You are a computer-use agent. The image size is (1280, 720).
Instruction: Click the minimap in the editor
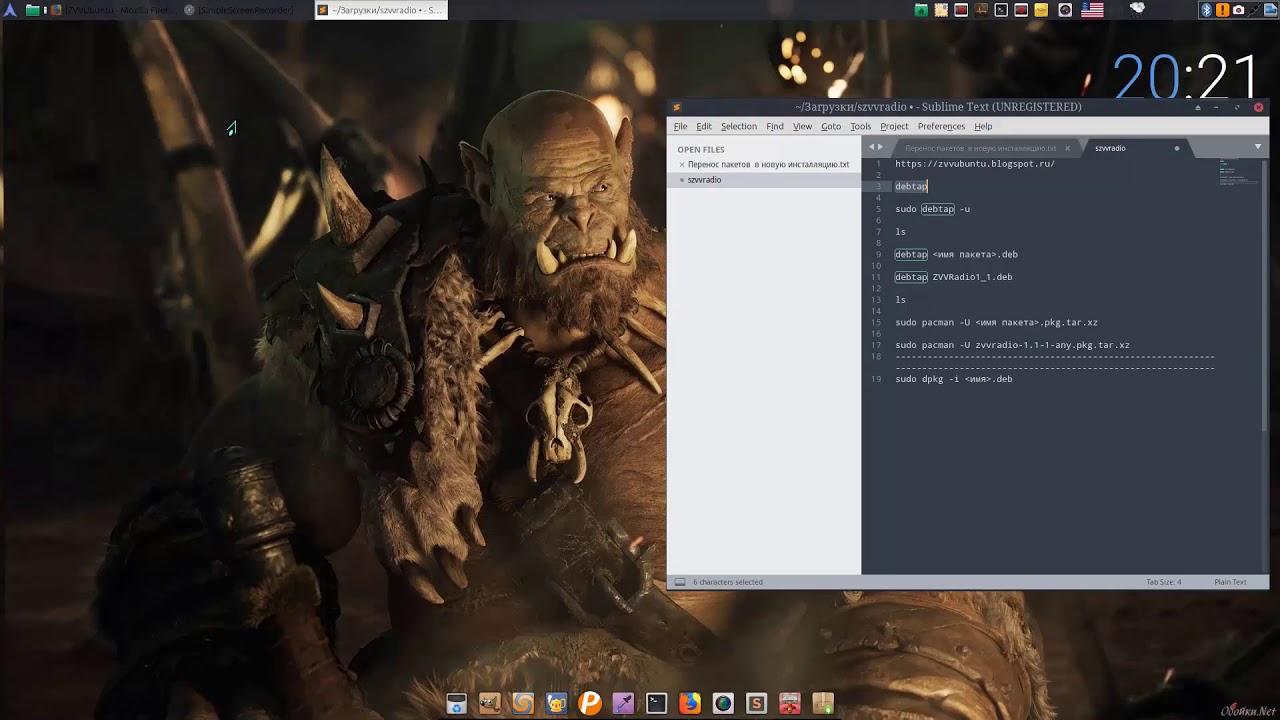[x=1238, y=170]
